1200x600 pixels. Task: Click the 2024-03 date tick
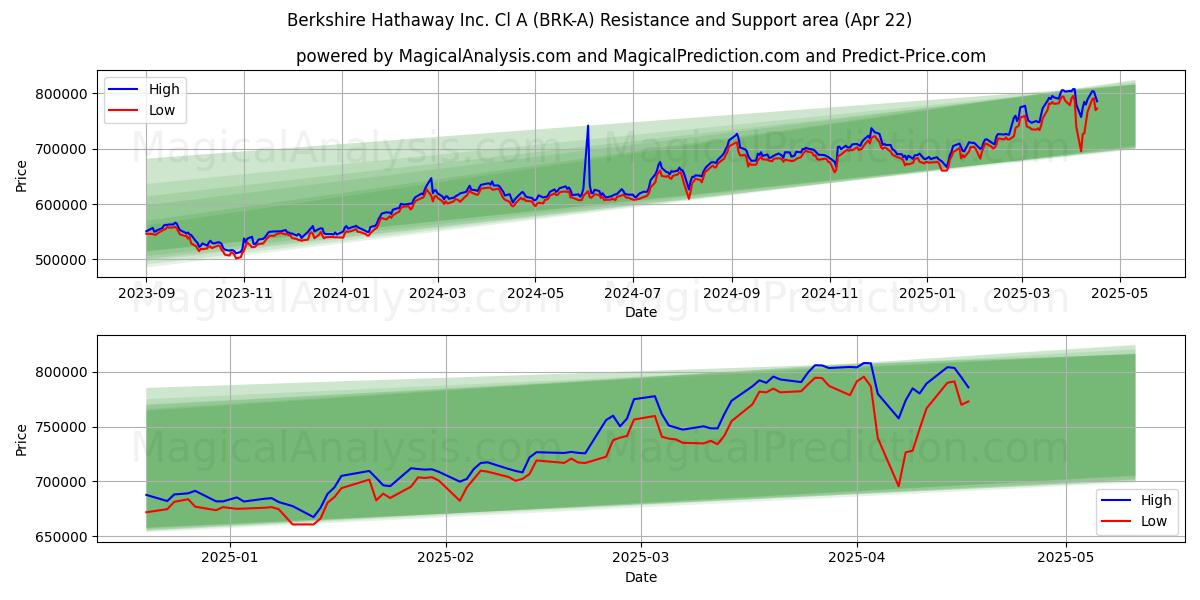[438, 293]
